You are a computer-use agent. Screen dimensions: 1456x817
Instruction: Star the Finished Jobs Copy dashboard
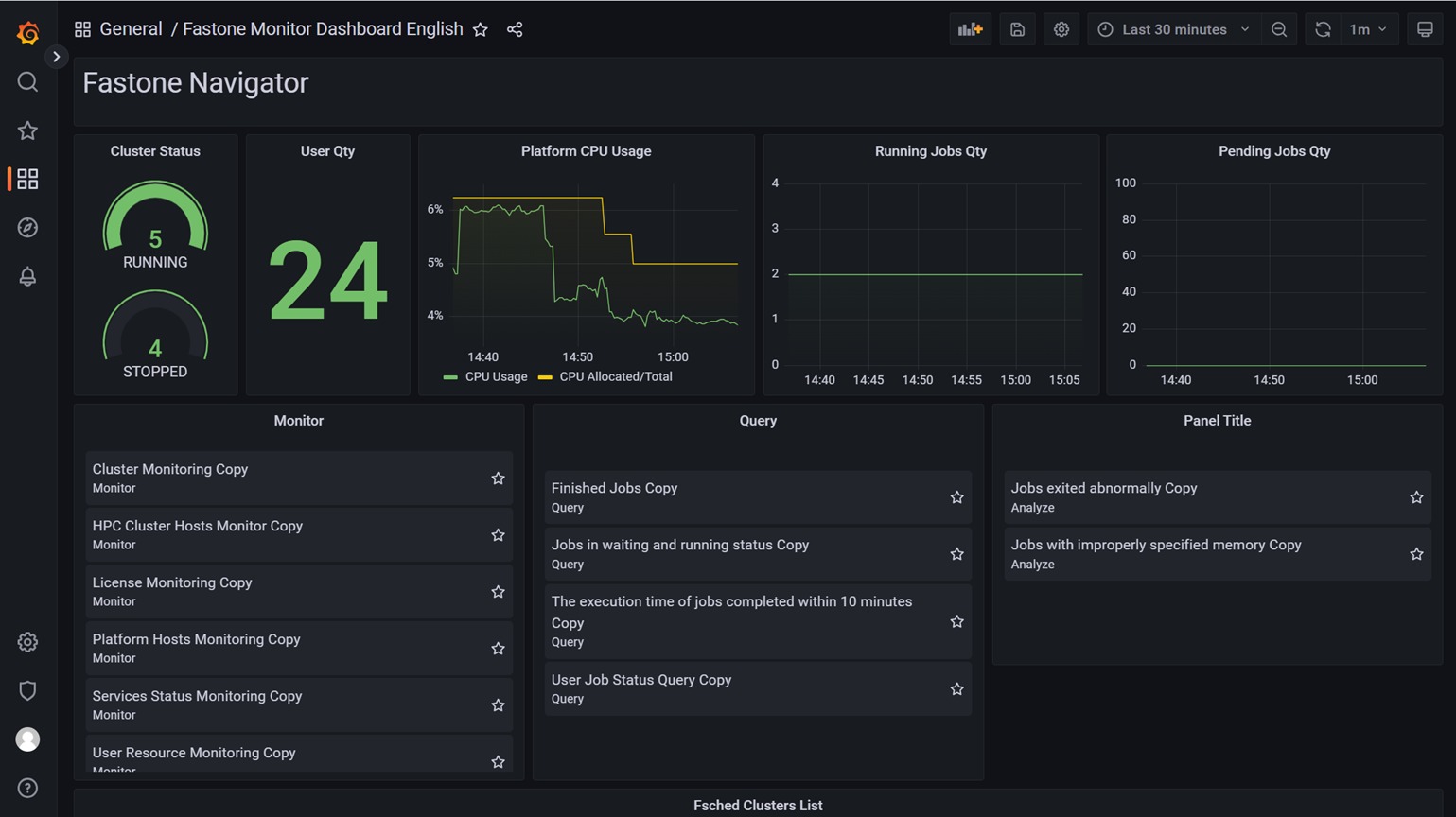click(956, 497)
